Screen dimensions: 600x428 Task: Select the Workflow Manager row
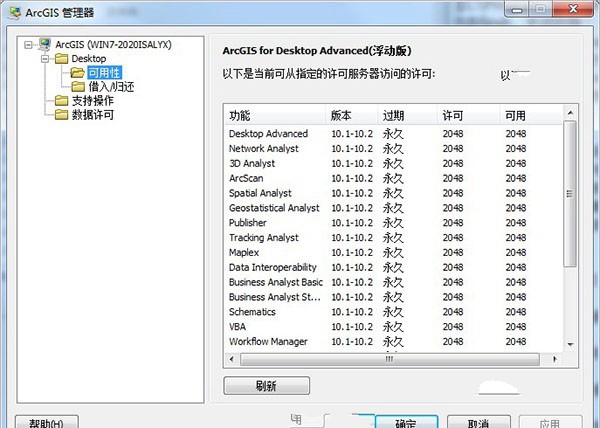[393, 342]
